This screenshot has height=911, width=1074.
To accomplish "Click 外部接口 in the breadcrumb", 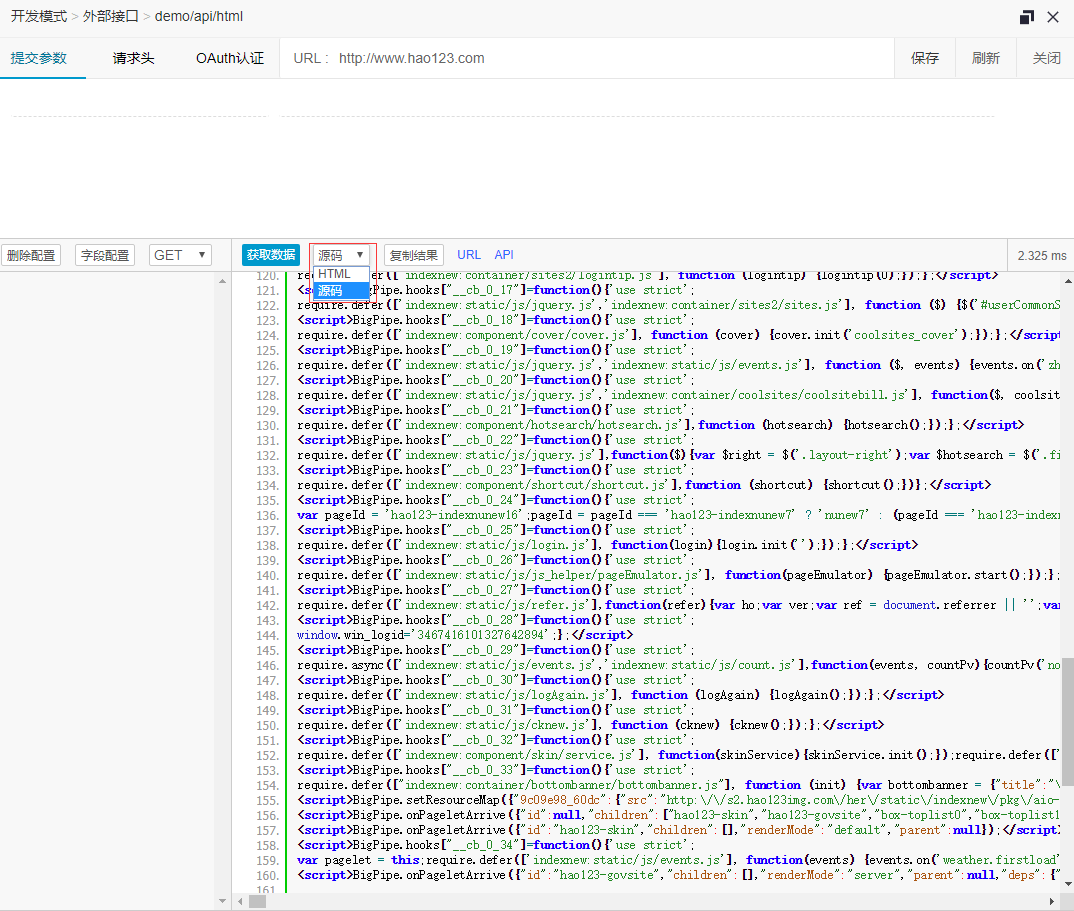I will click(110, 16).
